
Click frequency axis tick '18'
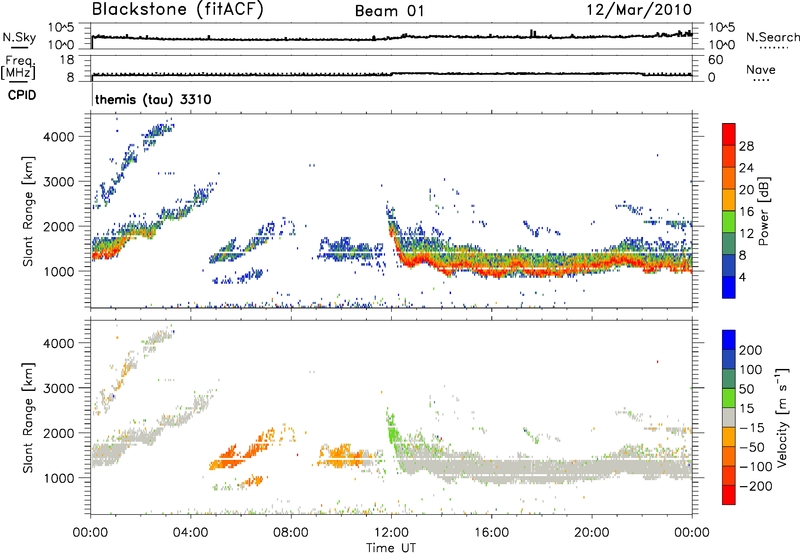click(66, 60)
